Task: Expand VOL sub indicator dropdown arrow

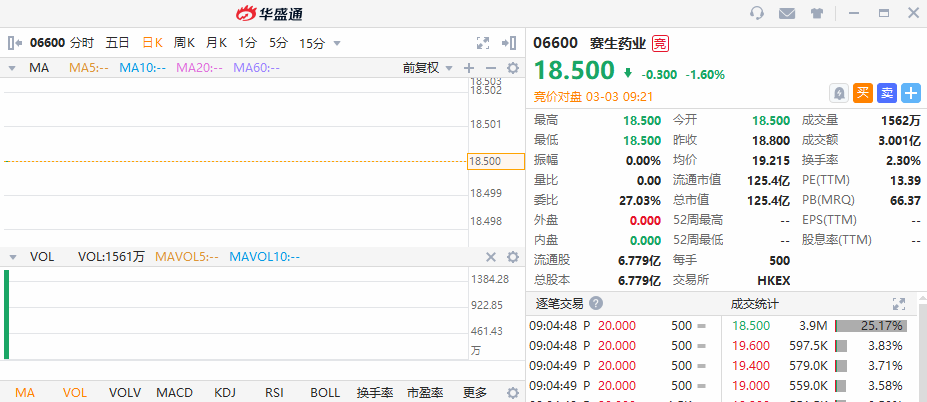Action: tap(12, 257)
